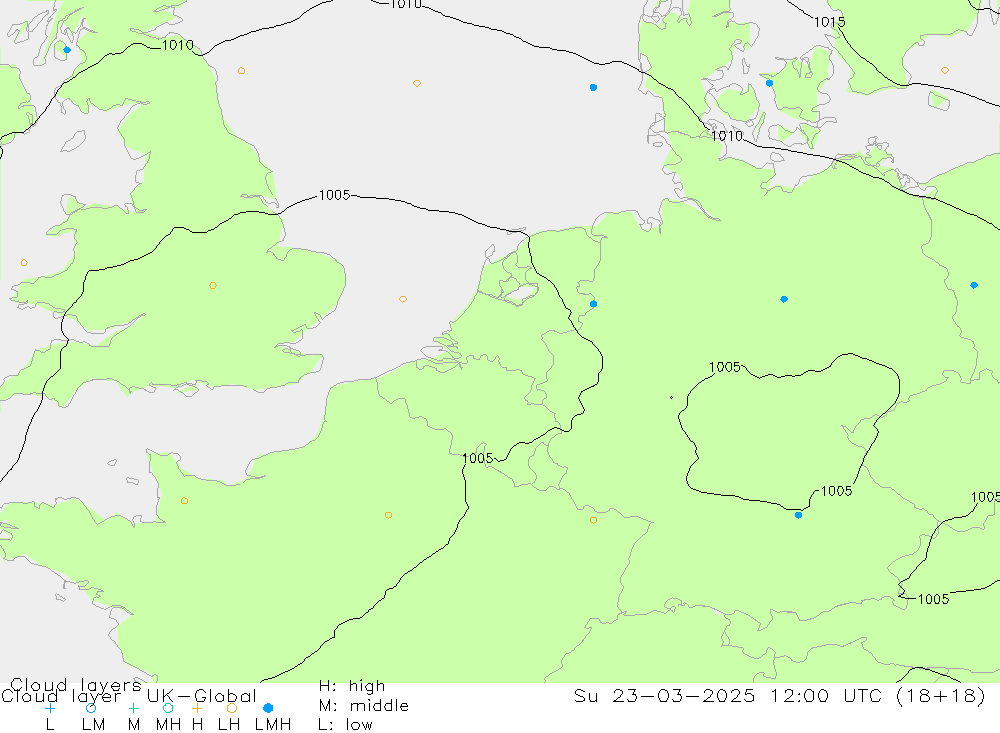1000x733 pixels.
Task: Select the blue LMH marker in the central North Sea
Action: point(593,87)
